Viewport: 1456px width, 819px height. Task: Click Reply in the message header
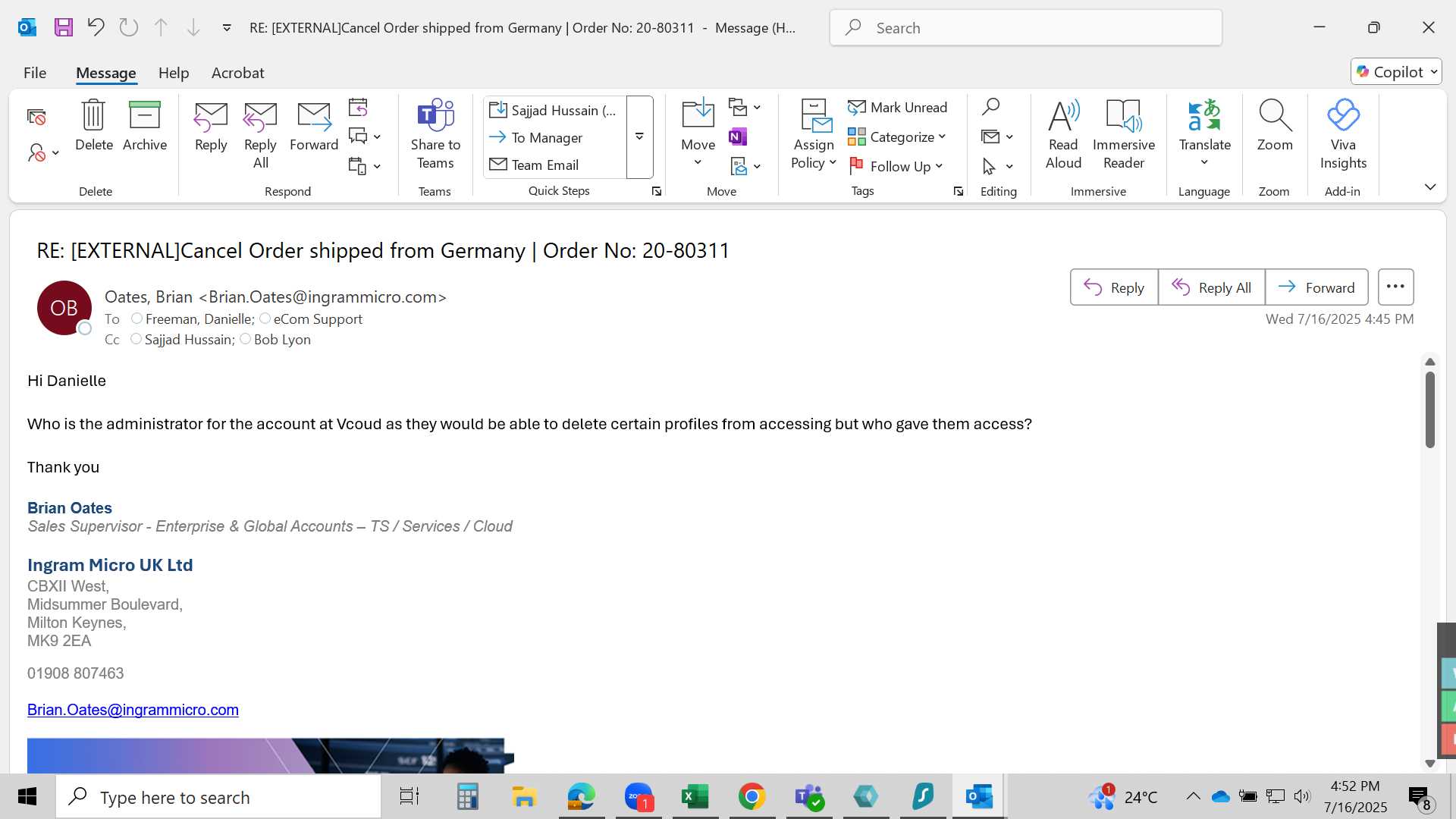1114,287
